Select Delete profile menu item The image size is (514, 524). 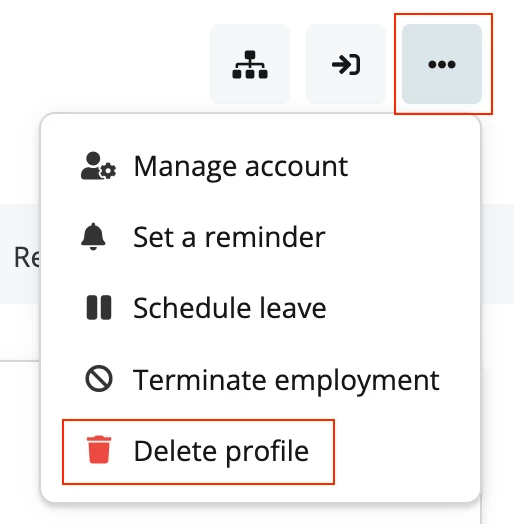pyautogui.click(x=199, y=451)
